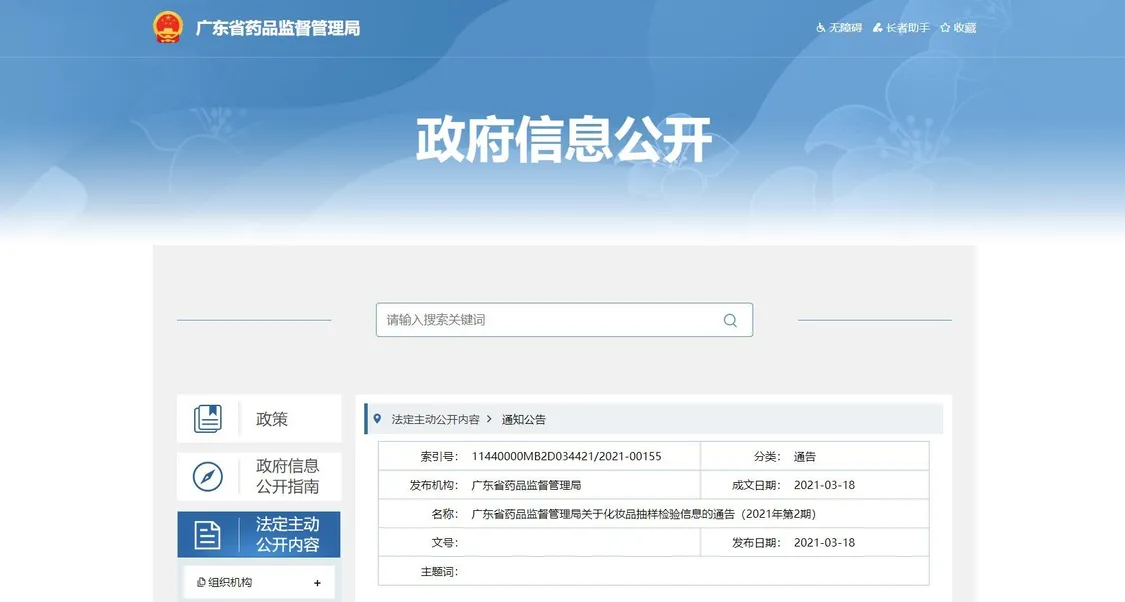1125x602 pixels.
Task: Select 法定主动公开内容 label in the sidebar
Action: click(x=288, y=535)
